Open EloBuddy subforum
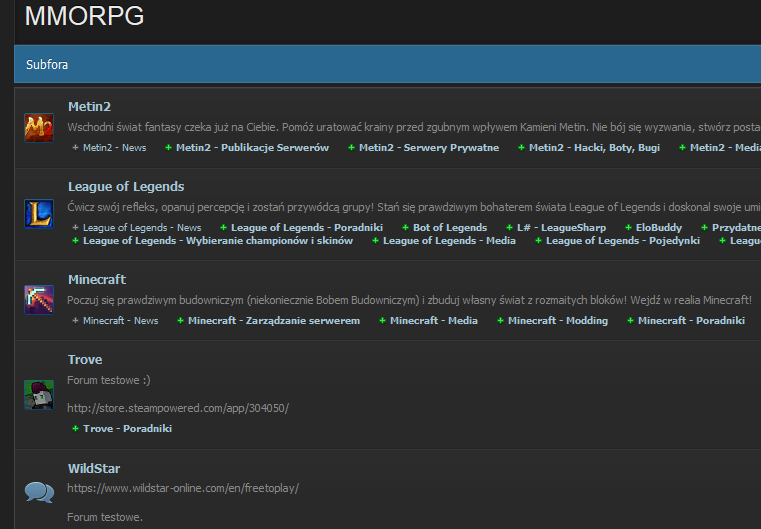761x529 pixels. click(x=659, y=228)
